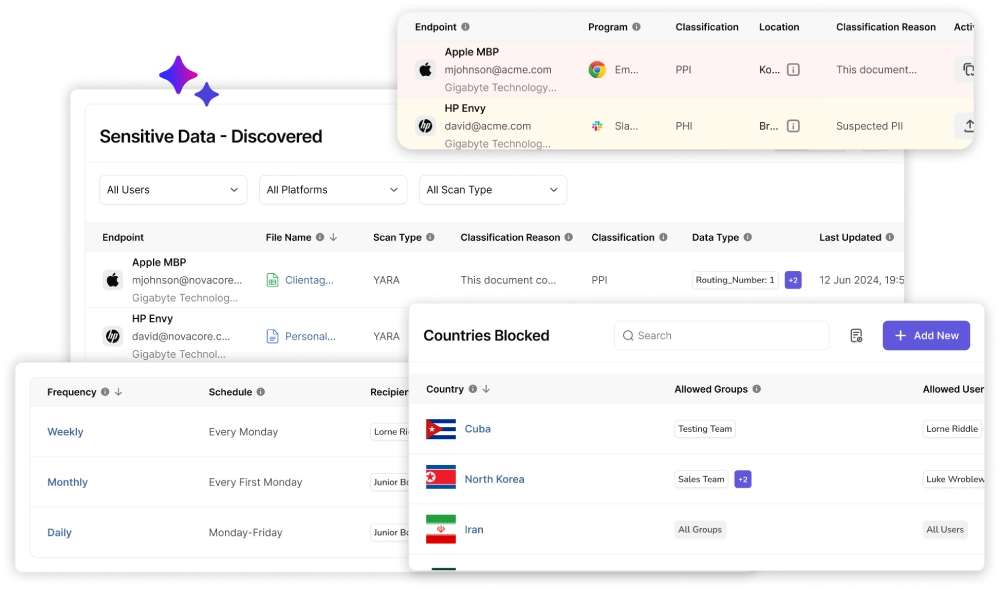
Task: Click the info icon next to Ko... location
Action: coord(793,70)
